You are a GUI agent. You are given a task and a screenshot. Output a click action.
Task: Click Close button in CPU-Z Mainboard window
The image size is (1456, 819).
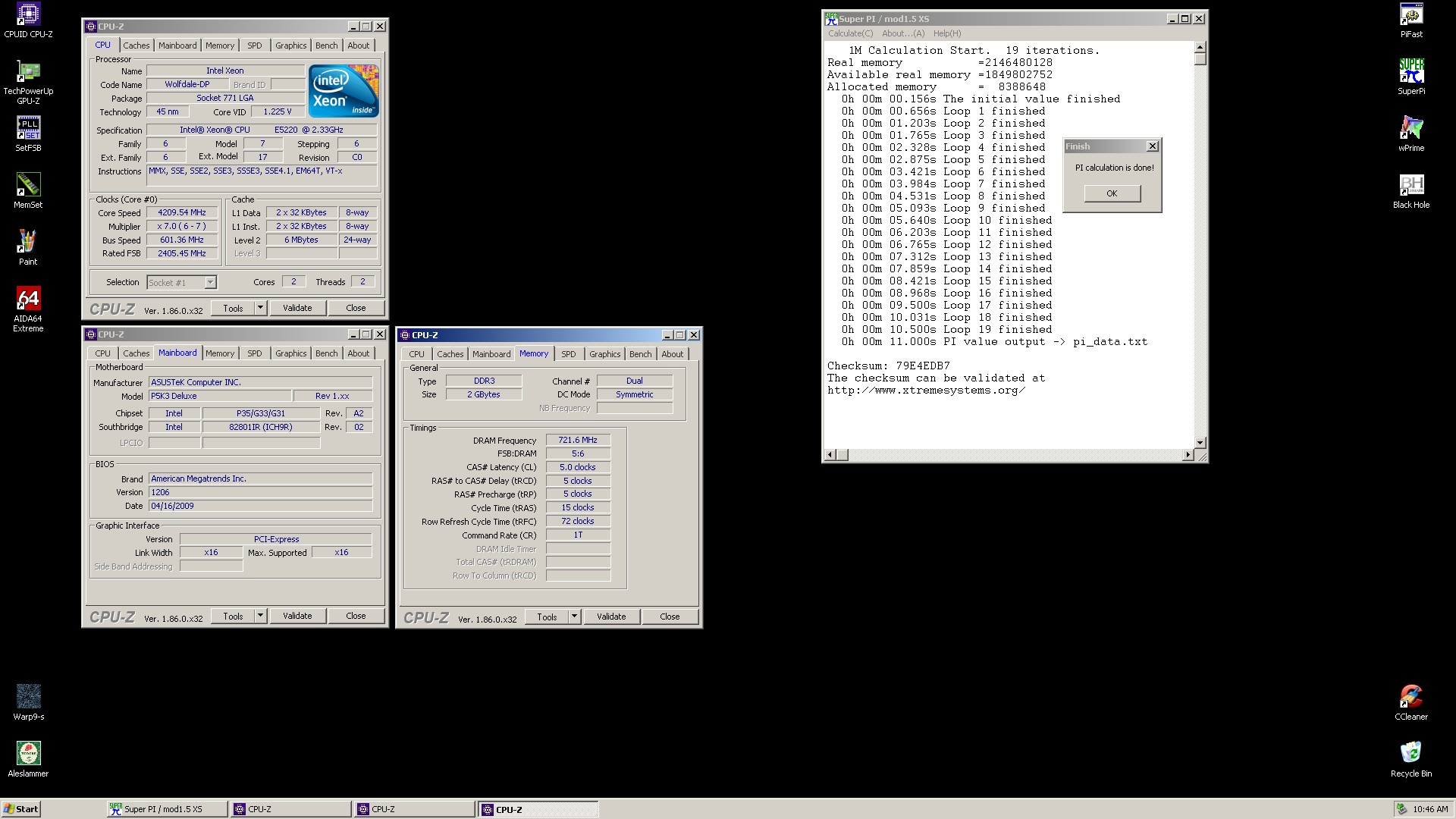point(356,616)
